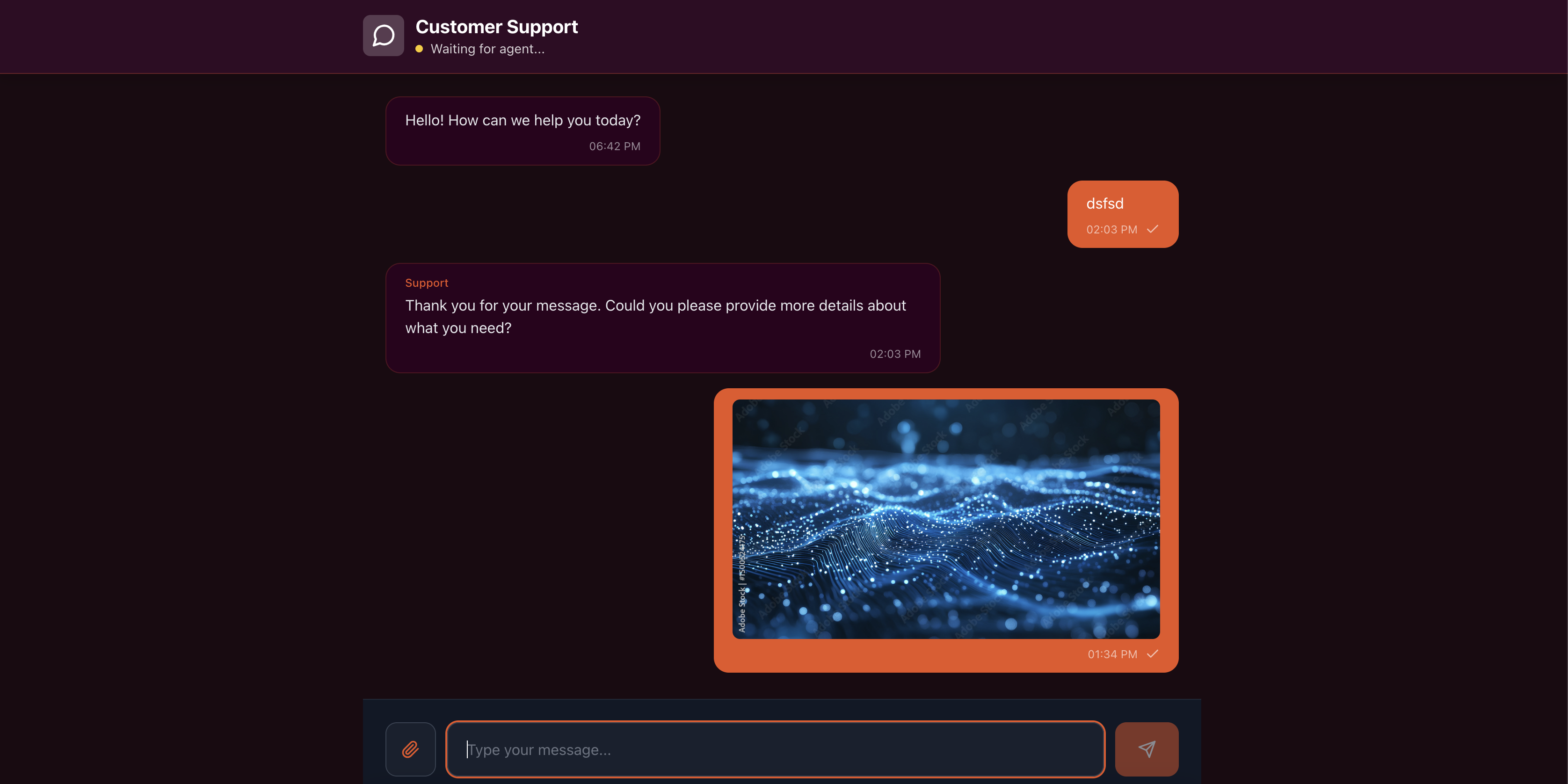Viewport: 1568px width, 784px height.
Task: Click the yellow waiting status dot
Action: 419,49
